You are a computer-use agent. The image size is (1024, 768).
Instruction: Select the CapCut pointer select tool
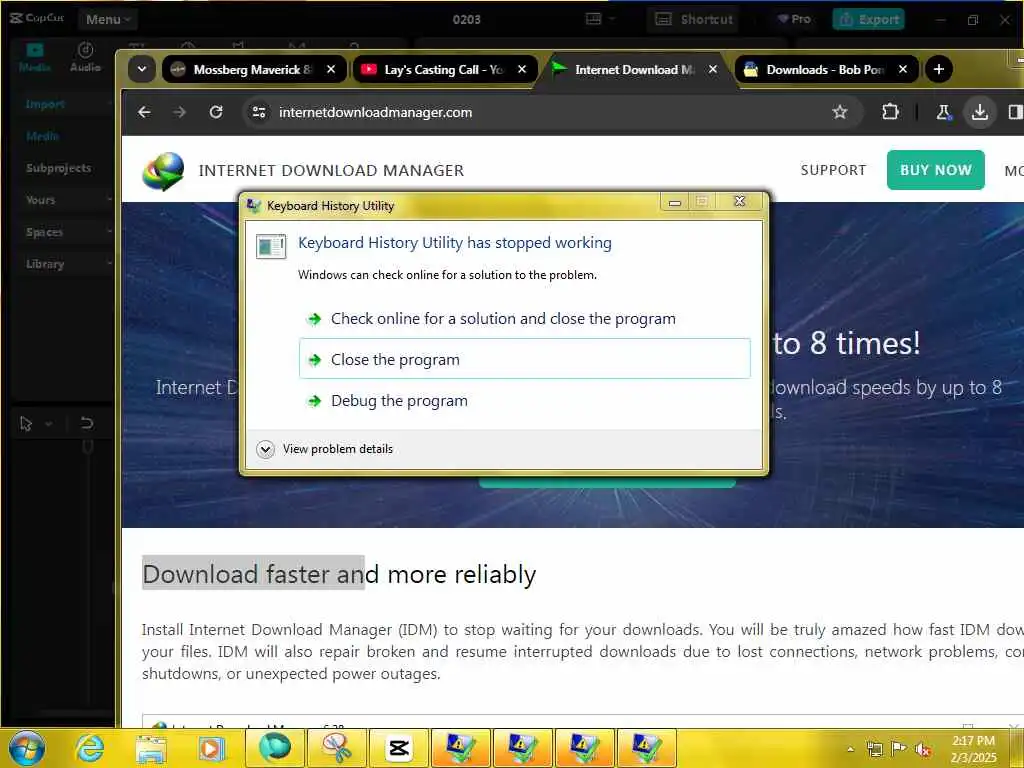(26, 424)
